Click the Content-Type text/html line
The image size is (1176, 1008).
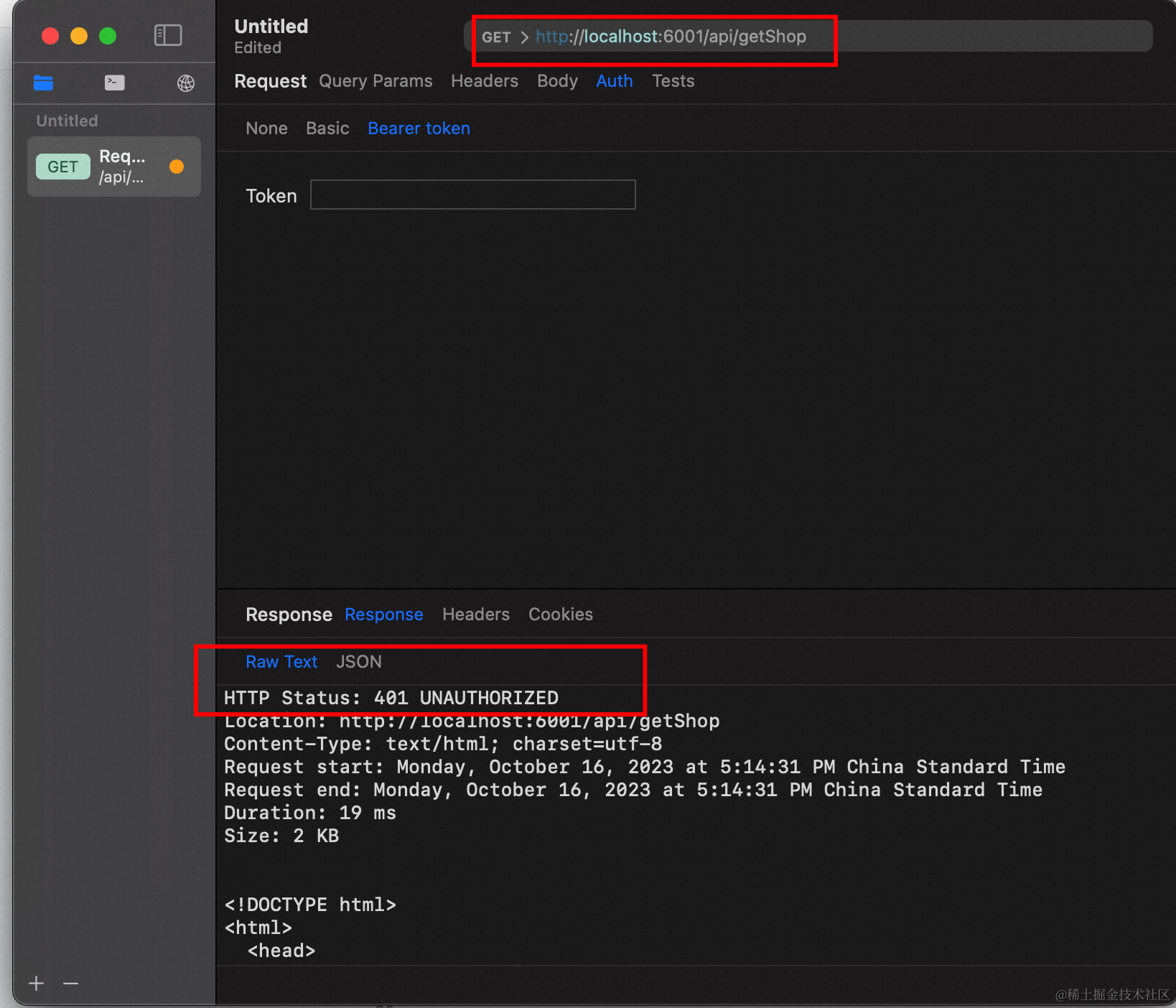point(443,744)
